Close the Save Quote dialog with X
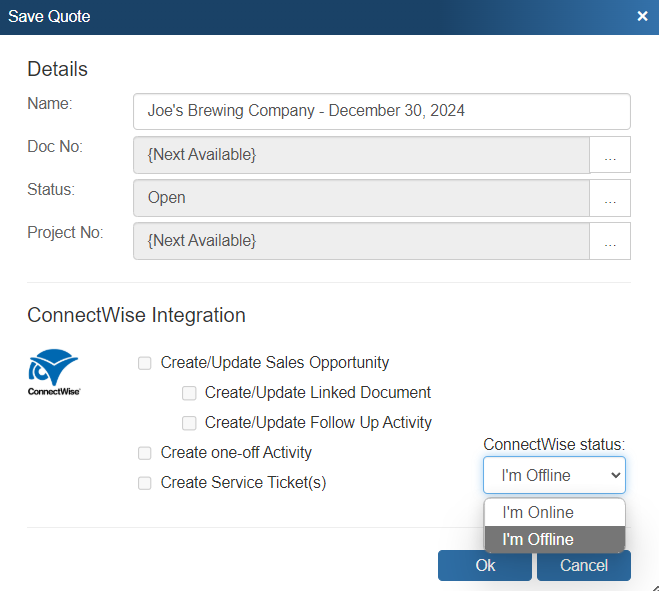 pos(642,16)
